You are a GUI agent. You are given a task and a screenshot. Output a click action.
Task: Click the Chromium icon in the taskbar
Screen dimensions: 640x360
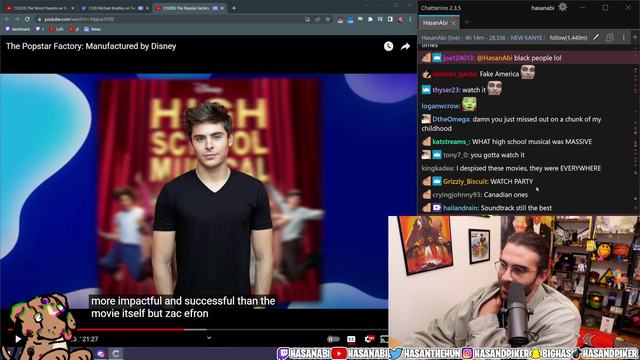pos(116,353)
